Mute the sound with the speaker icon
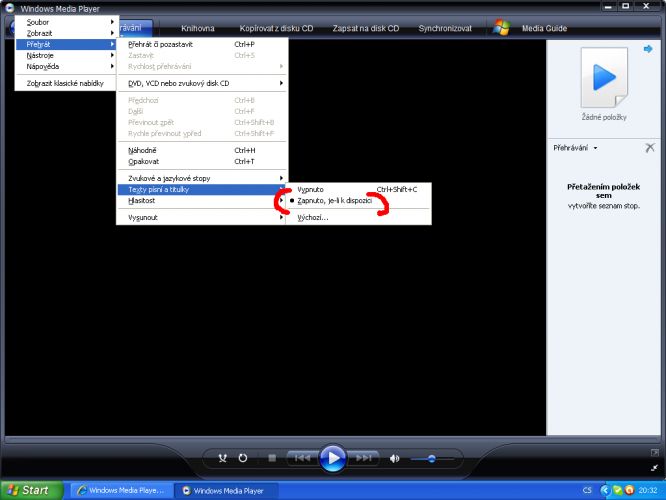 point(395,458)
